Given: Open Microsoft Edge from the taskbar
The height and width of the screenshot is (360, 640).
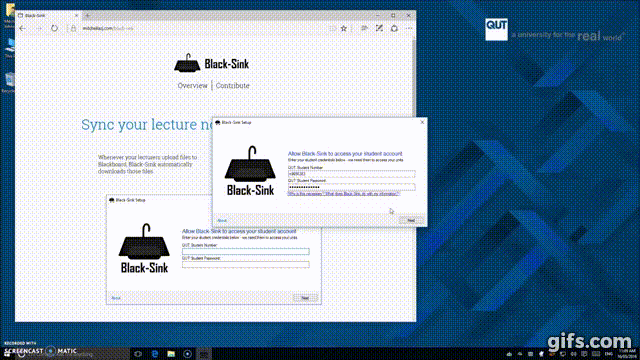Looking at the screenshot, I should (155, 354).
